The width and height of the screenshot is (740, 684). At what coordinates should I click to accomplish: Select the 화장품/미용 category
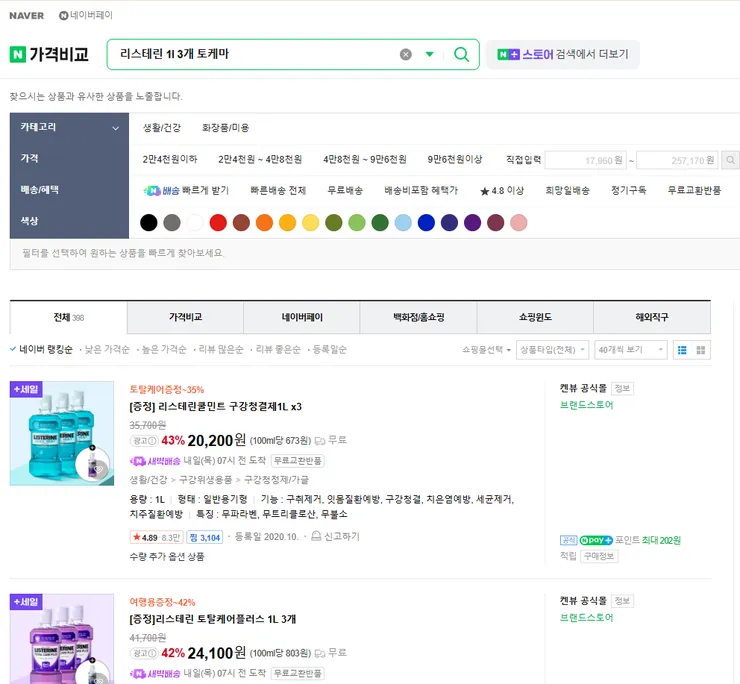(225, 128)
